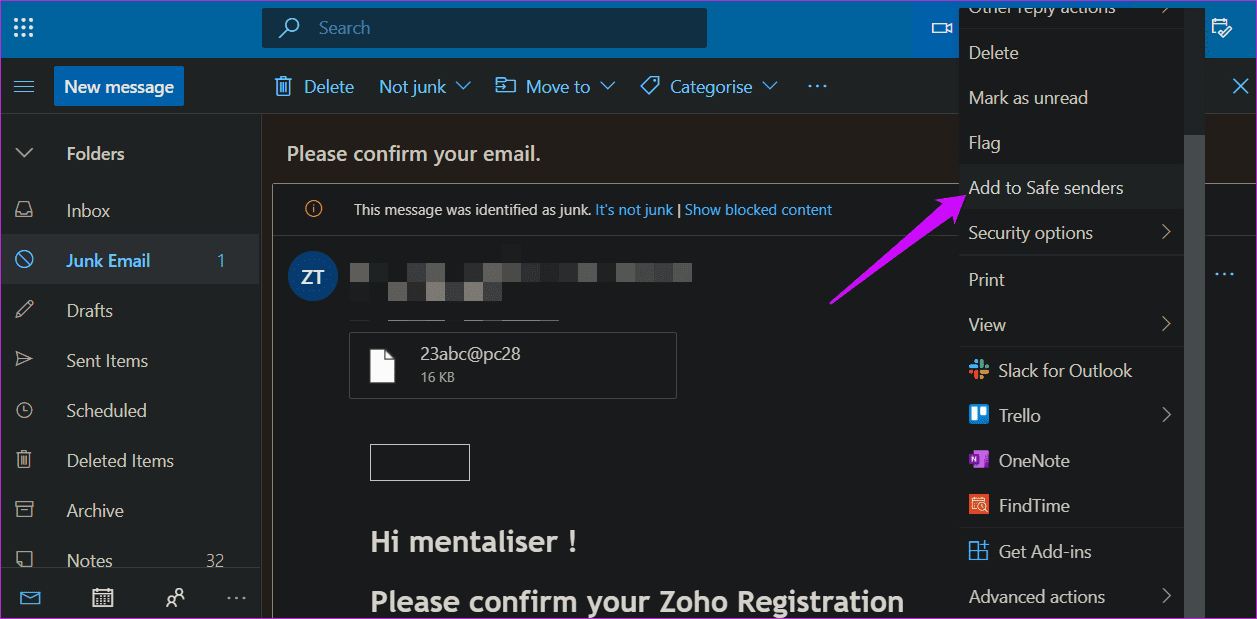Click the Delete trash icon in toolbar
This screenshot has height=619, width=1257.
tap(283, 86)
